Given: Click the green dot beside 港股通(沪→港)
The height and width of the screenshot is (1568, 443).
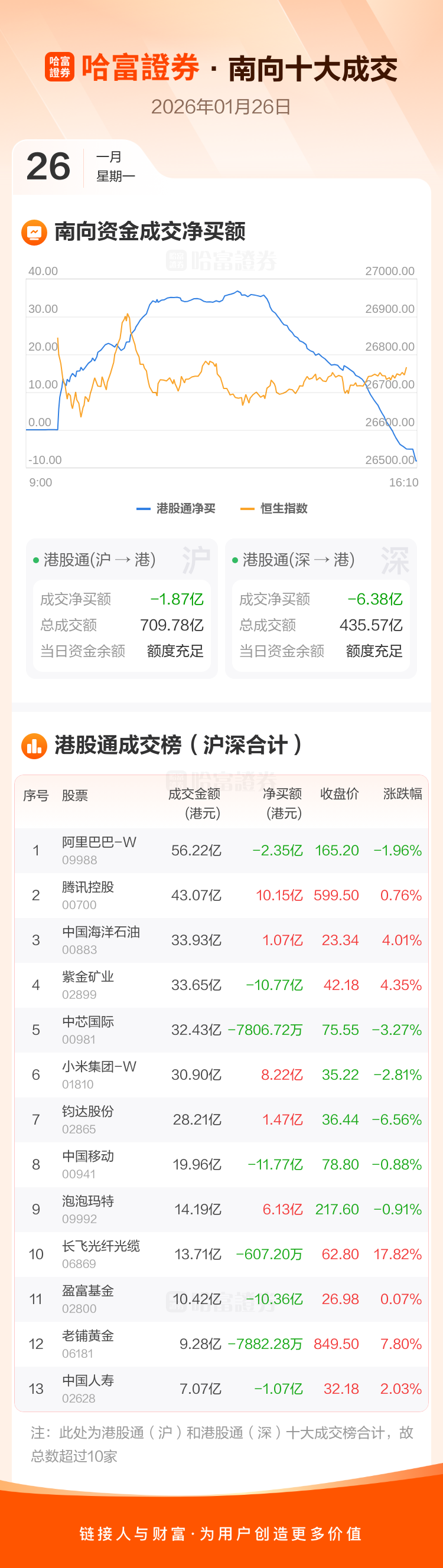Looking at the screenshot, I should (x=36, y=560).
